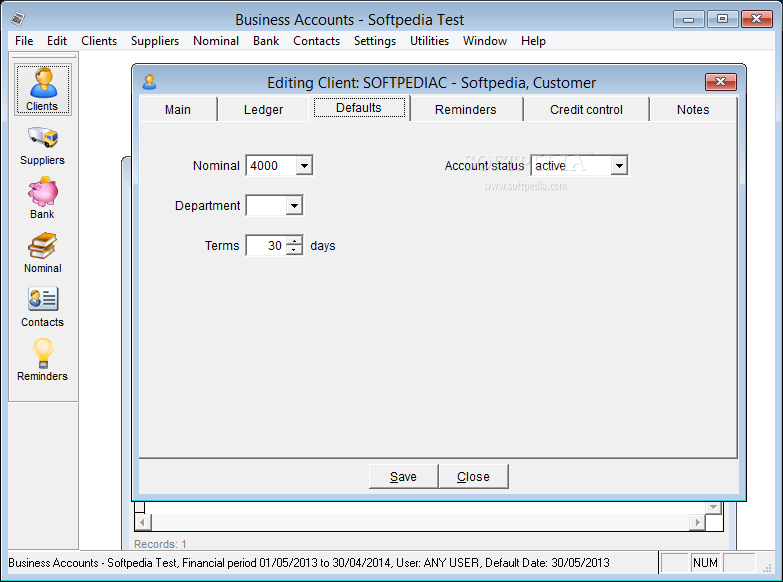Open the File menu
783x582 pixels.
point(24,41)
